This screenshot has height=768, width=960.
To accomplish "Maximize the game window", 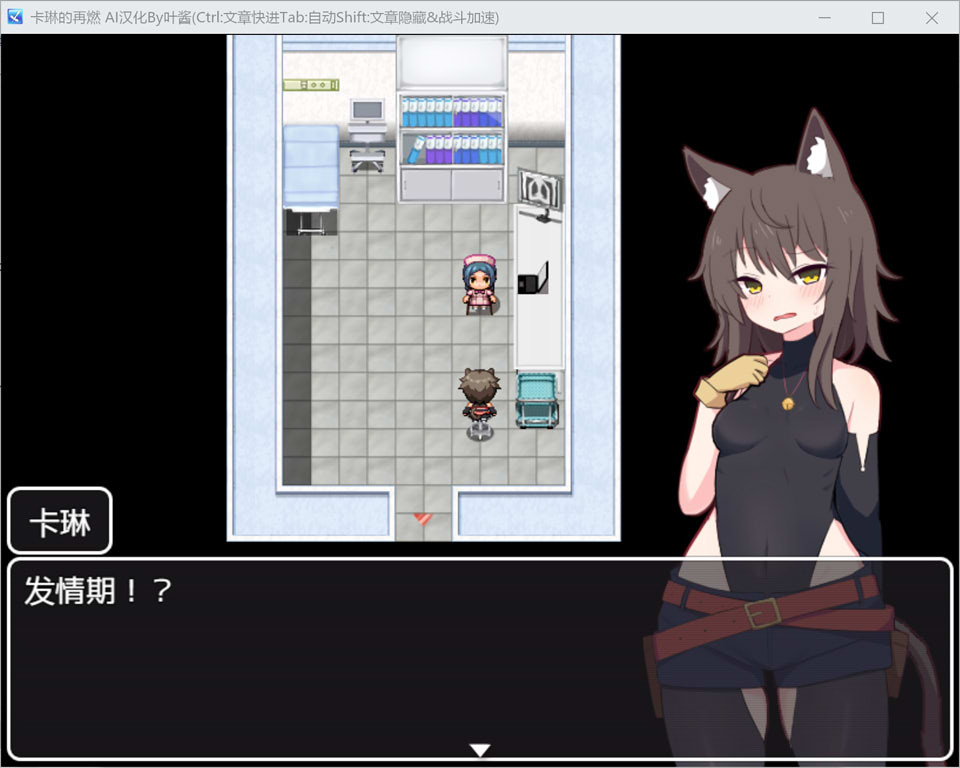I will [877, 18].
